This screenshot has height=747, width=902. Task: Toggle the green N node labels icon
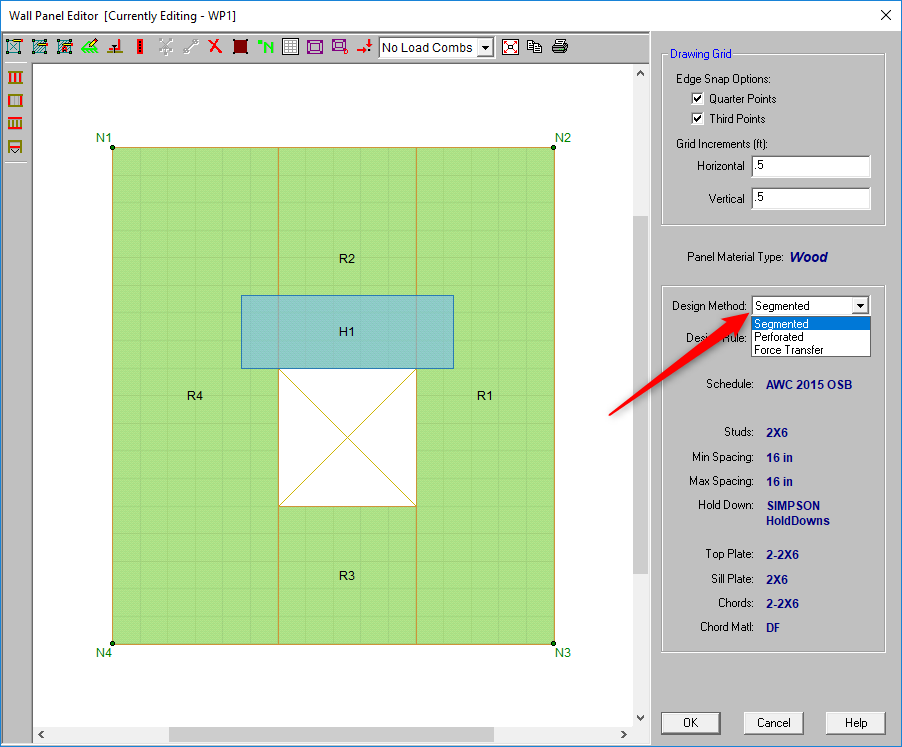point(266,47)
